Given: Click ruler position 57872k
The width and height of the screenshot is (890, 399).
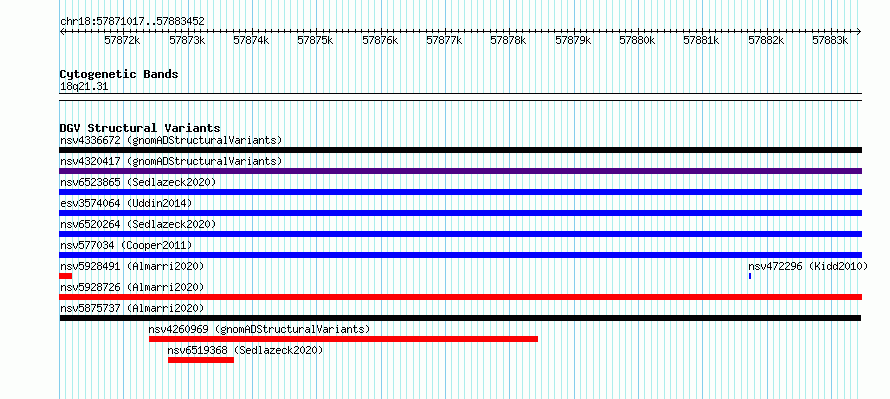Looking at the screenshot, I should point(123,40).
